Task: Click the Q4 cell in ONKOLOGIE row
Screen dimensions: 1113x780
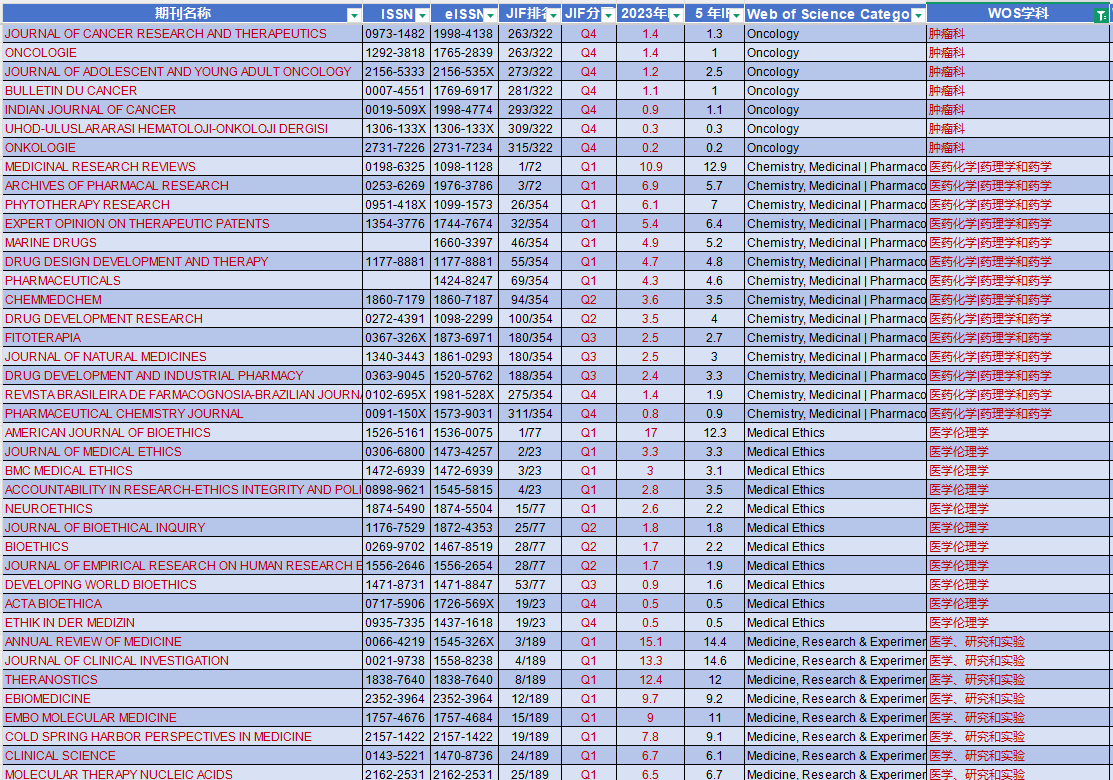Action: (588, 148)
